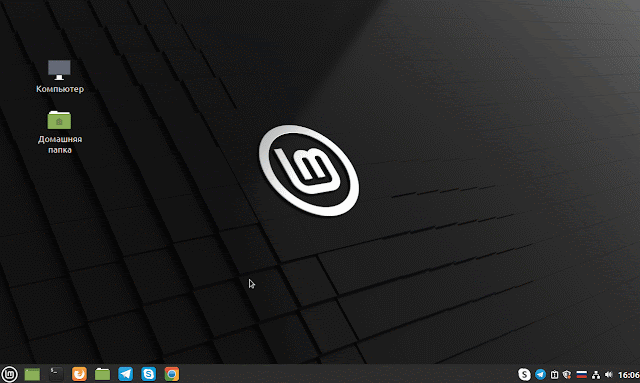This screenshot has width=640, height=383.
Task: Launch the Terminal from the panel
Action: click(x=56, y=374)
